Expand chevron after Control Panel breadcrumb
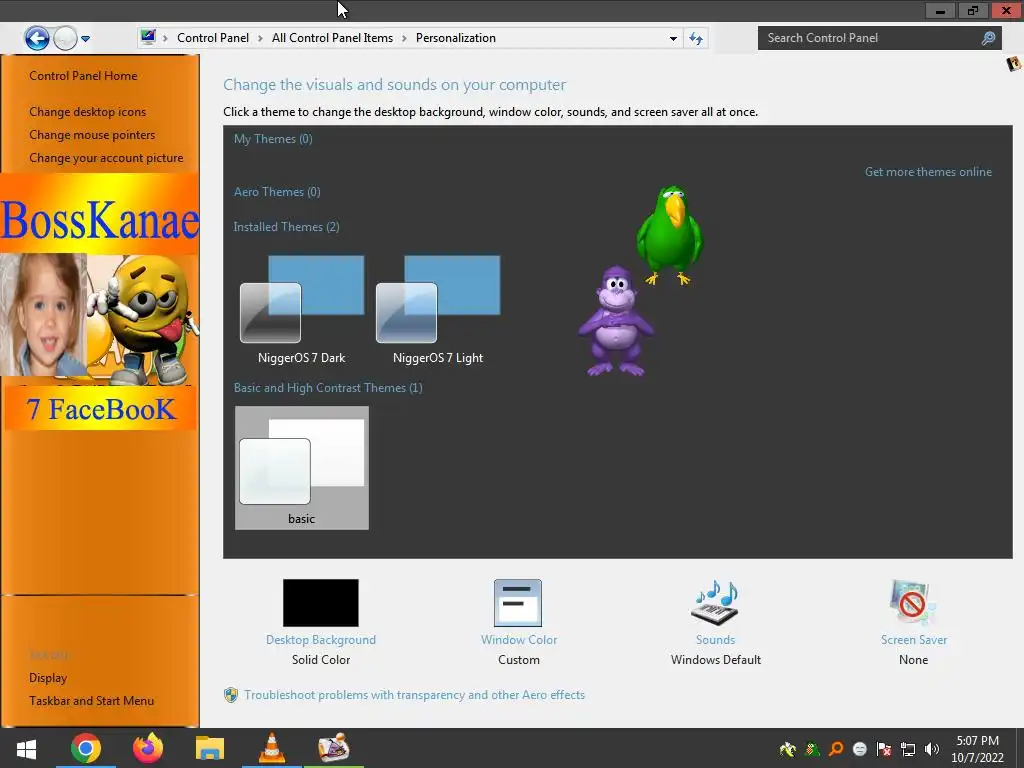1024x768 pixels. coord(260,38)
